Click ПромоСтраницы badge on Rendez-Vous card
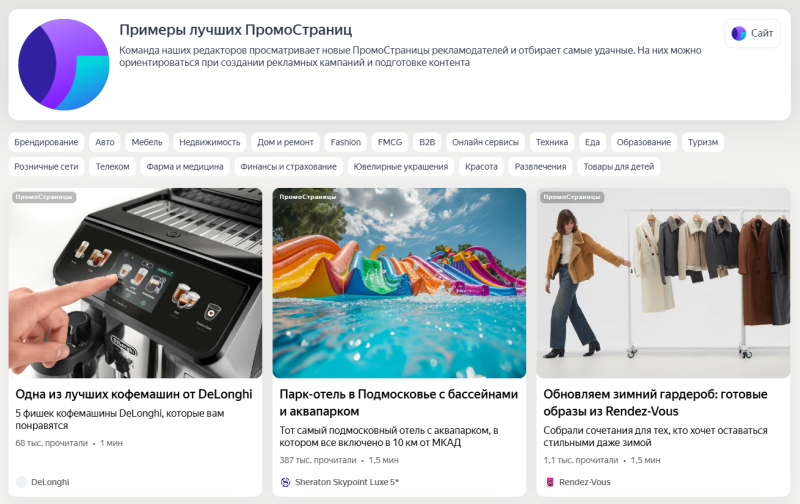 572,197
